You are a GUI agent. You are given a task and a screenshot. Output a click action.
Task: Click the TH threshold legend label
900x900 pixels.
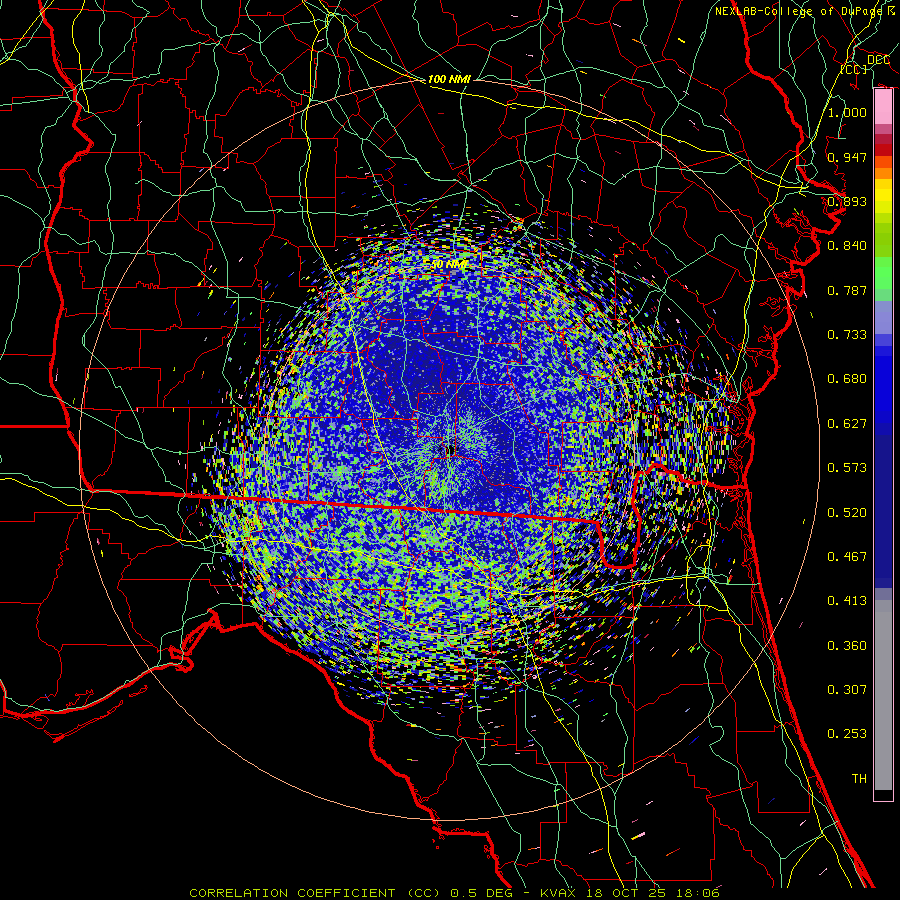click(859, 779)
